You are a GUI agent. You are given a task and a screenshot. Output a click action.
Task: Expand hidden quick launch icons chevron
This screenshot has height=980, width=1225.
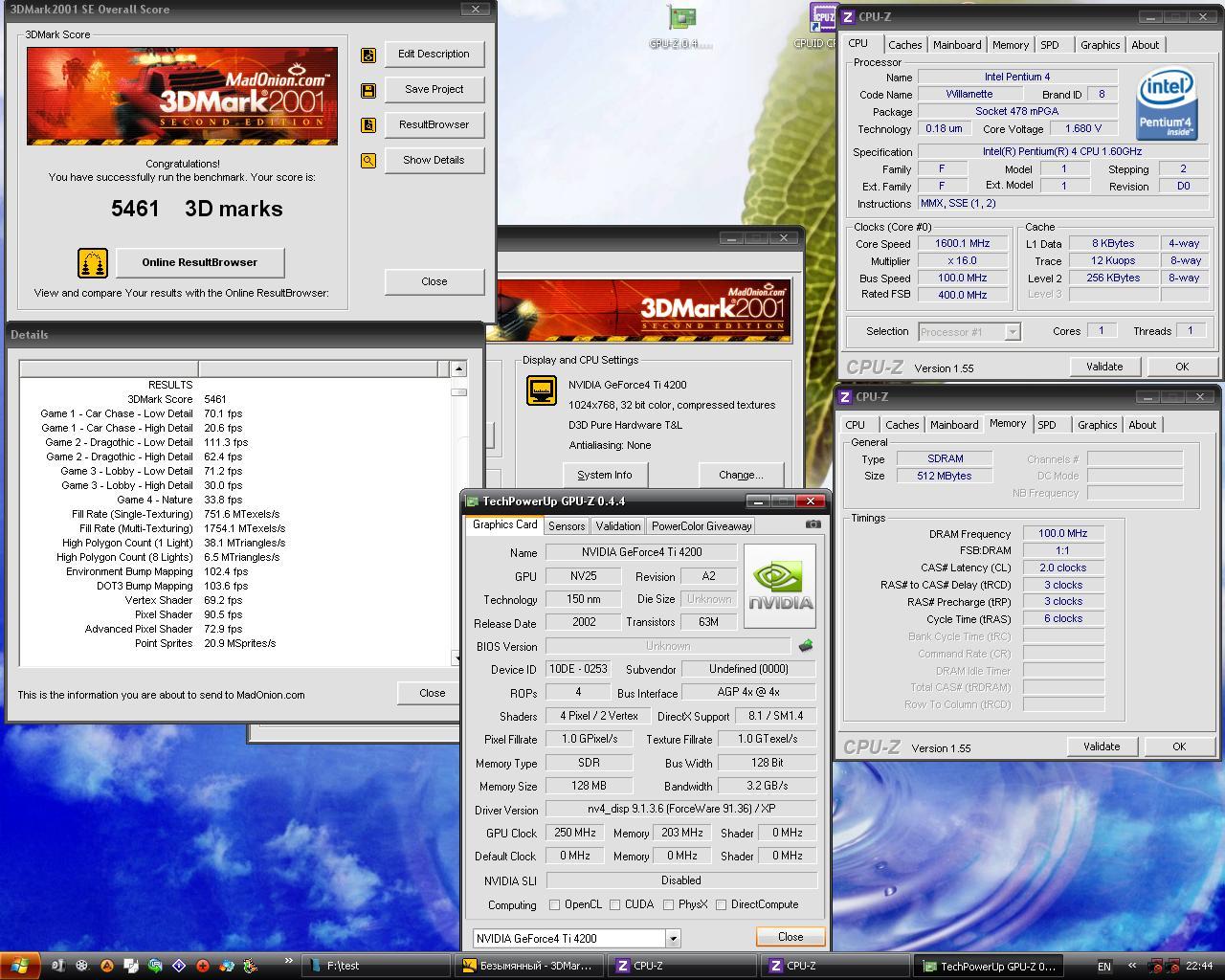click(x=289, y=962)
